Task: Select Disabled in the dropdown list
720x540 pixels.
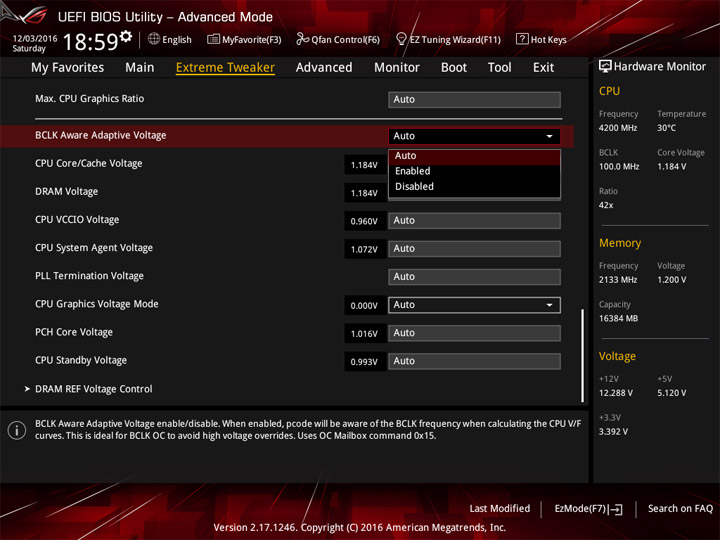Action: 474,187
